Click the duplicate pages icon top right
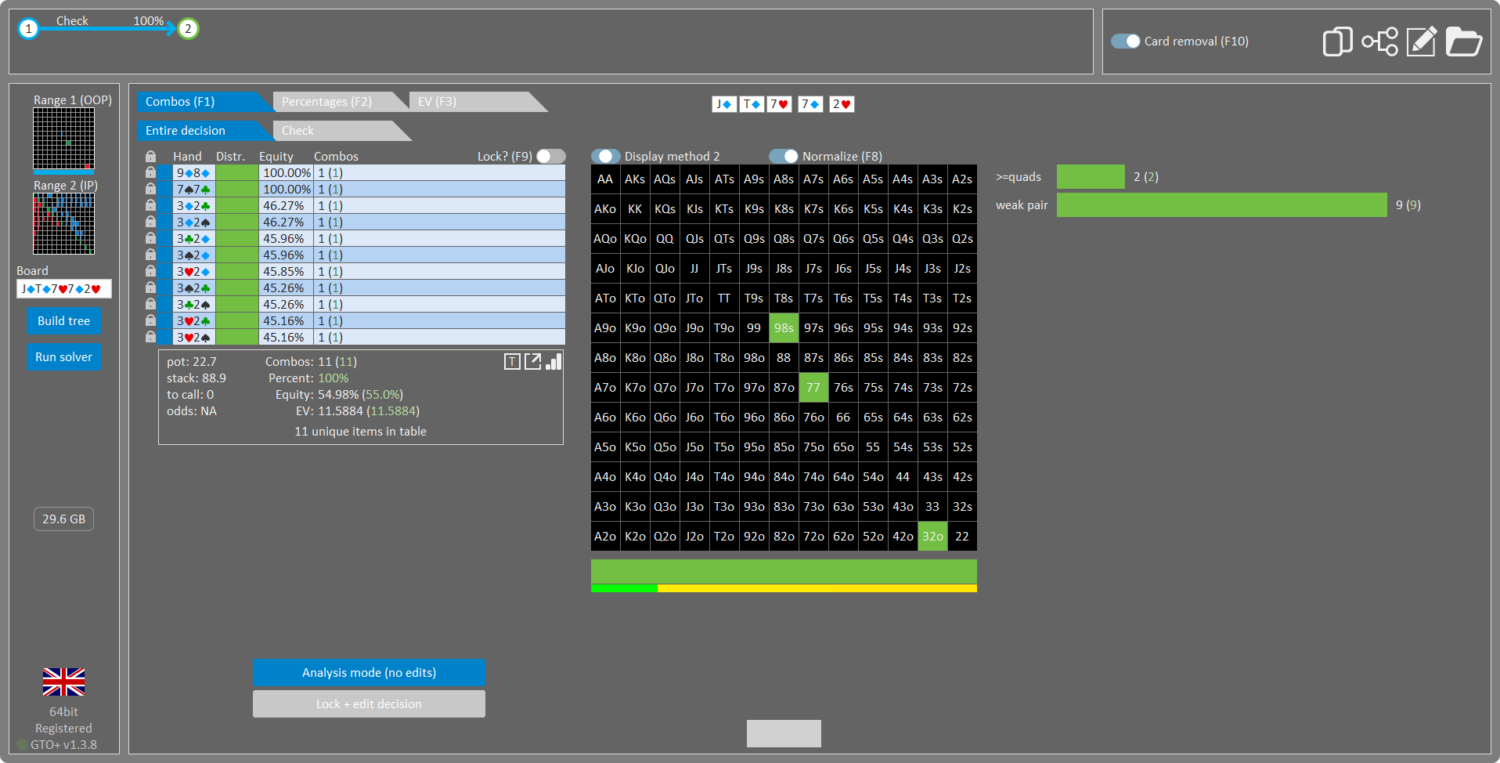1500x763 pixels. click(1337, 41)
